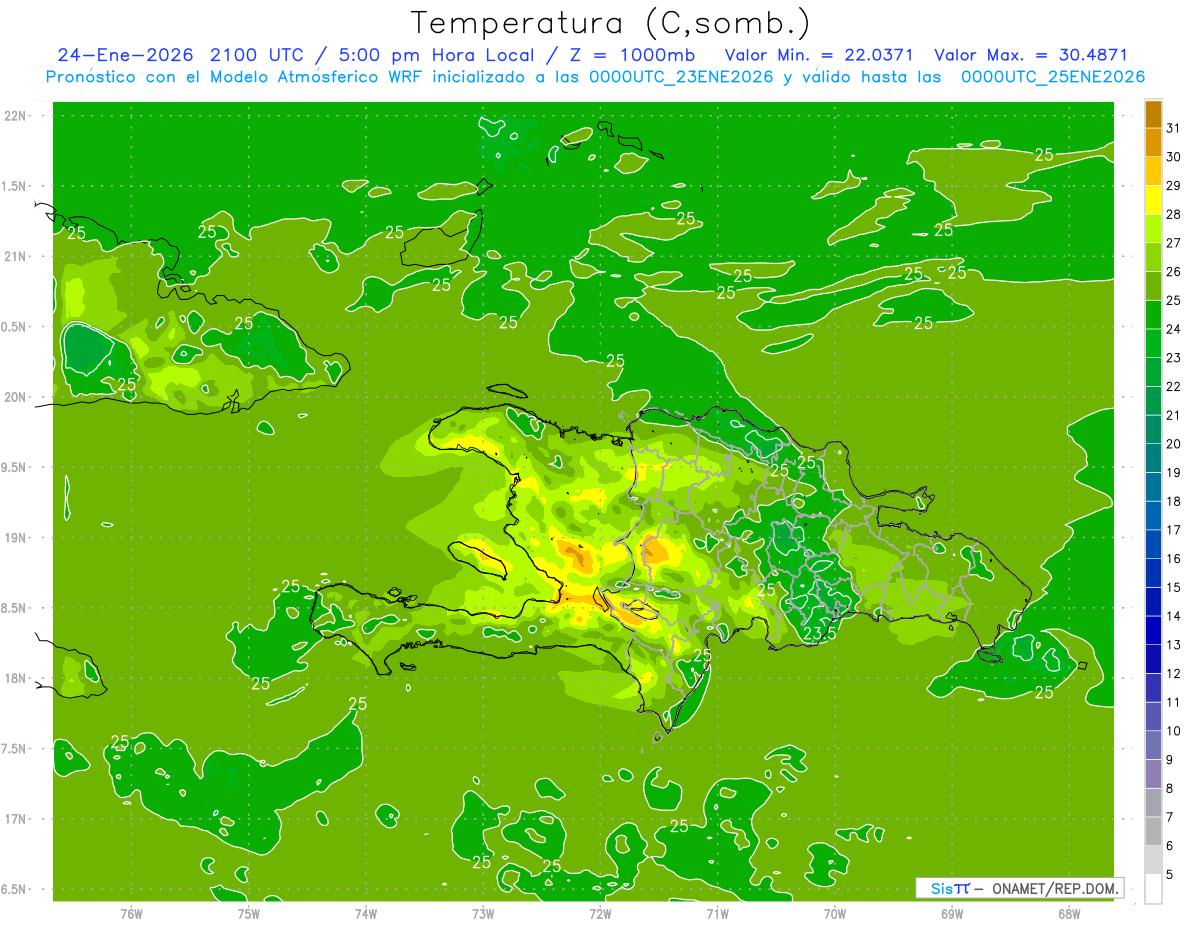Screen dimensions: 1200x927
Task: Click the '75W' longitude axis label
Action: (x=249, y=913)
